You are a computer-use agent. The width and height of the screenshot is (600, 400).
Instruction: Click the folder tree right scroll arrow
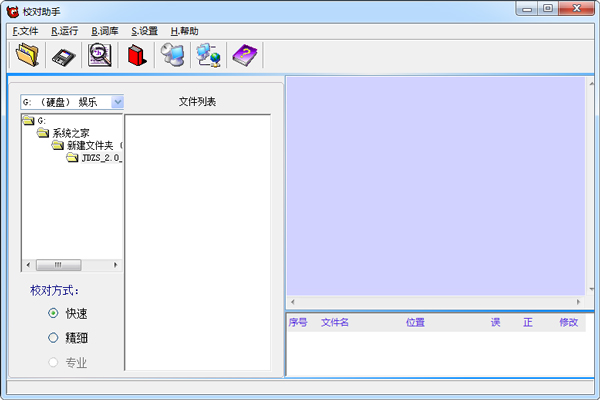coord(116,265)
